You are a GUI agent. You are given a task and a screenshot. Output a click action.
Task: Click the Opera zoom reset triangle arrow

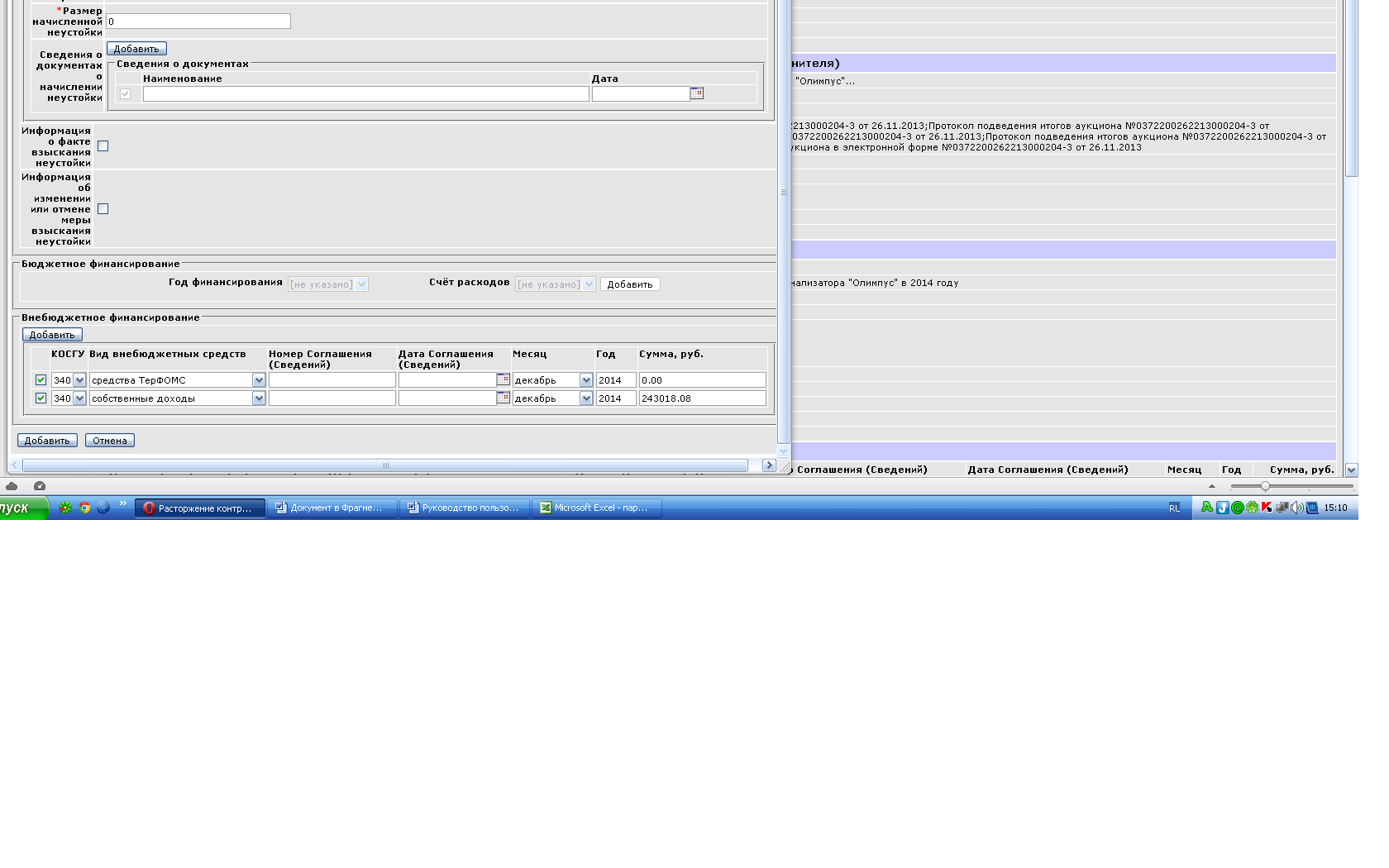(x=1212, y=486)
